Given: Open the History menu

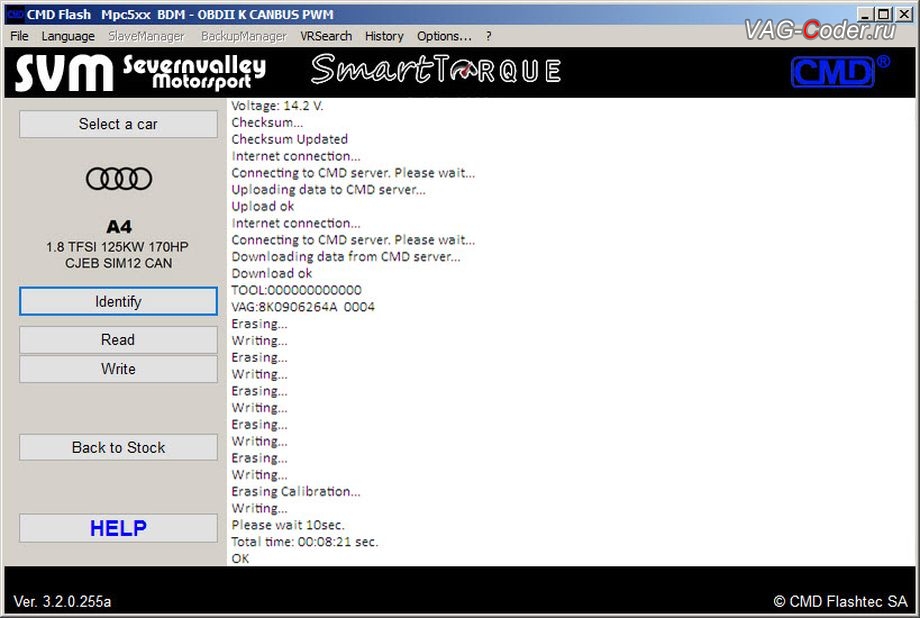Looking at the screenshot, I should (x=384, y=36).
